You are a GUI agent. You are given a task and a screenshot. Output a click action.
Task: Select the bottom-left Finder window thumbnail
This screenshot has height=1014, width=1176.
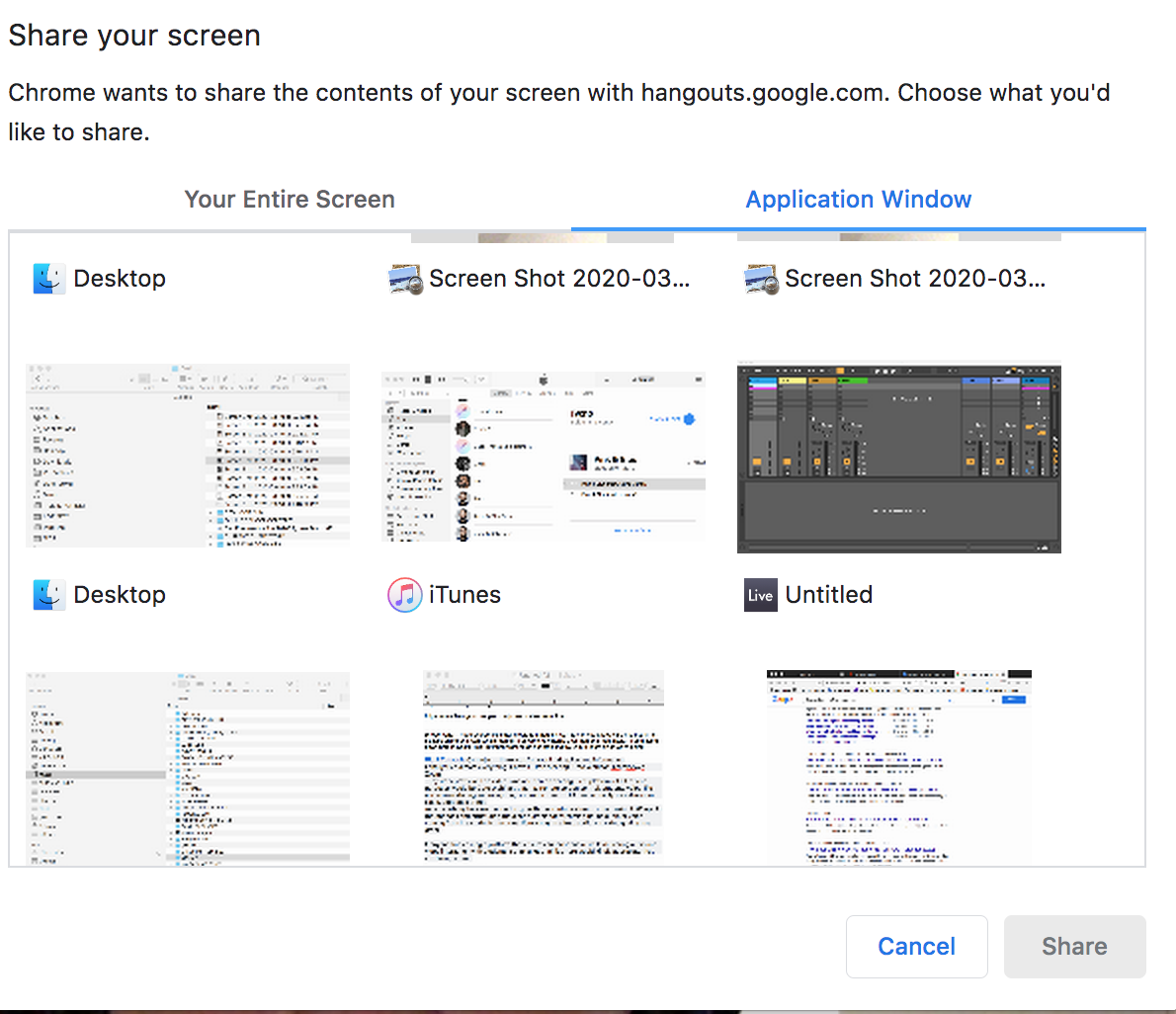tap(188, 769)
